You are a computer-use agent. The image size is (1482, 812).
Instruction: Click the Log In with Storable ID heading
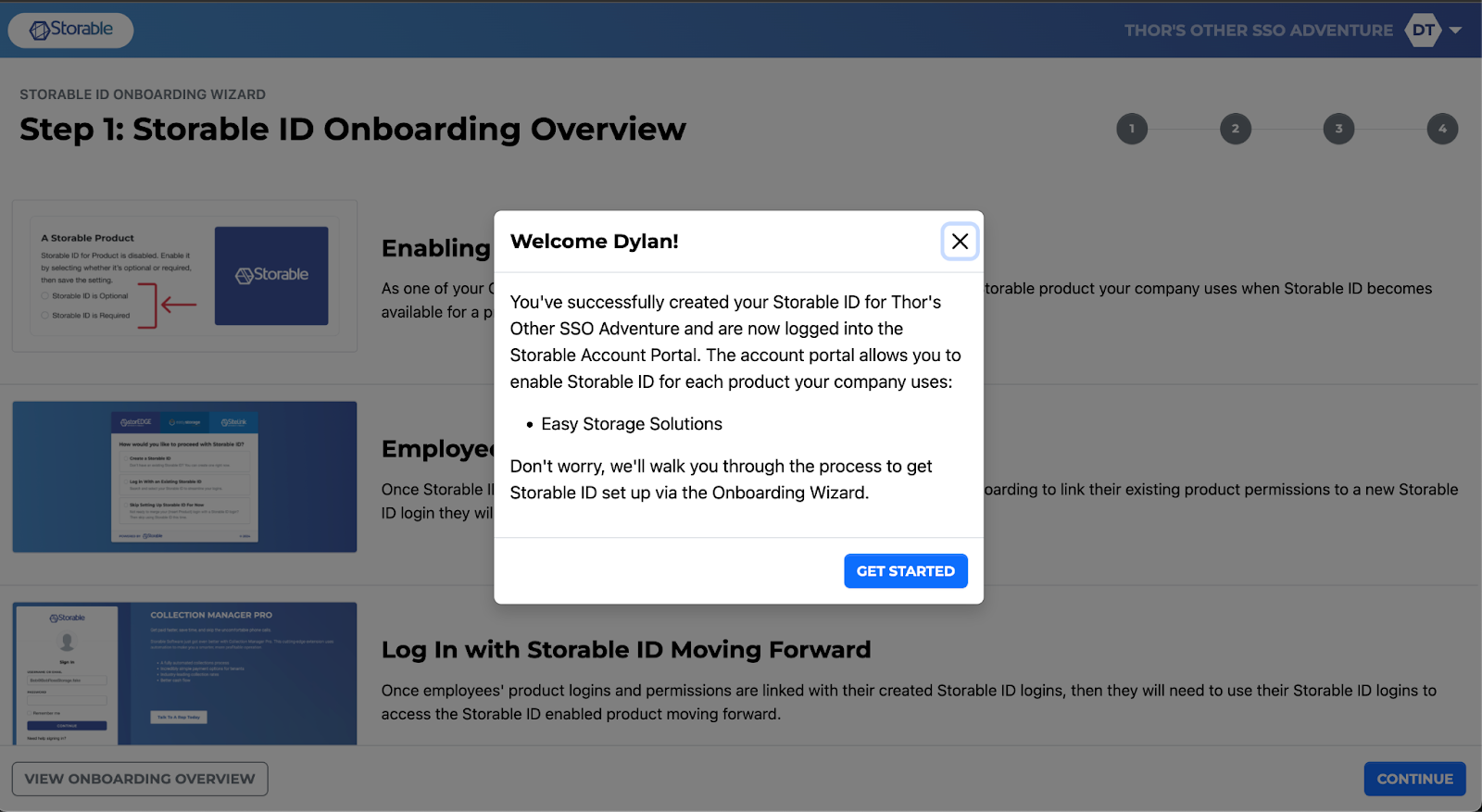626,650
